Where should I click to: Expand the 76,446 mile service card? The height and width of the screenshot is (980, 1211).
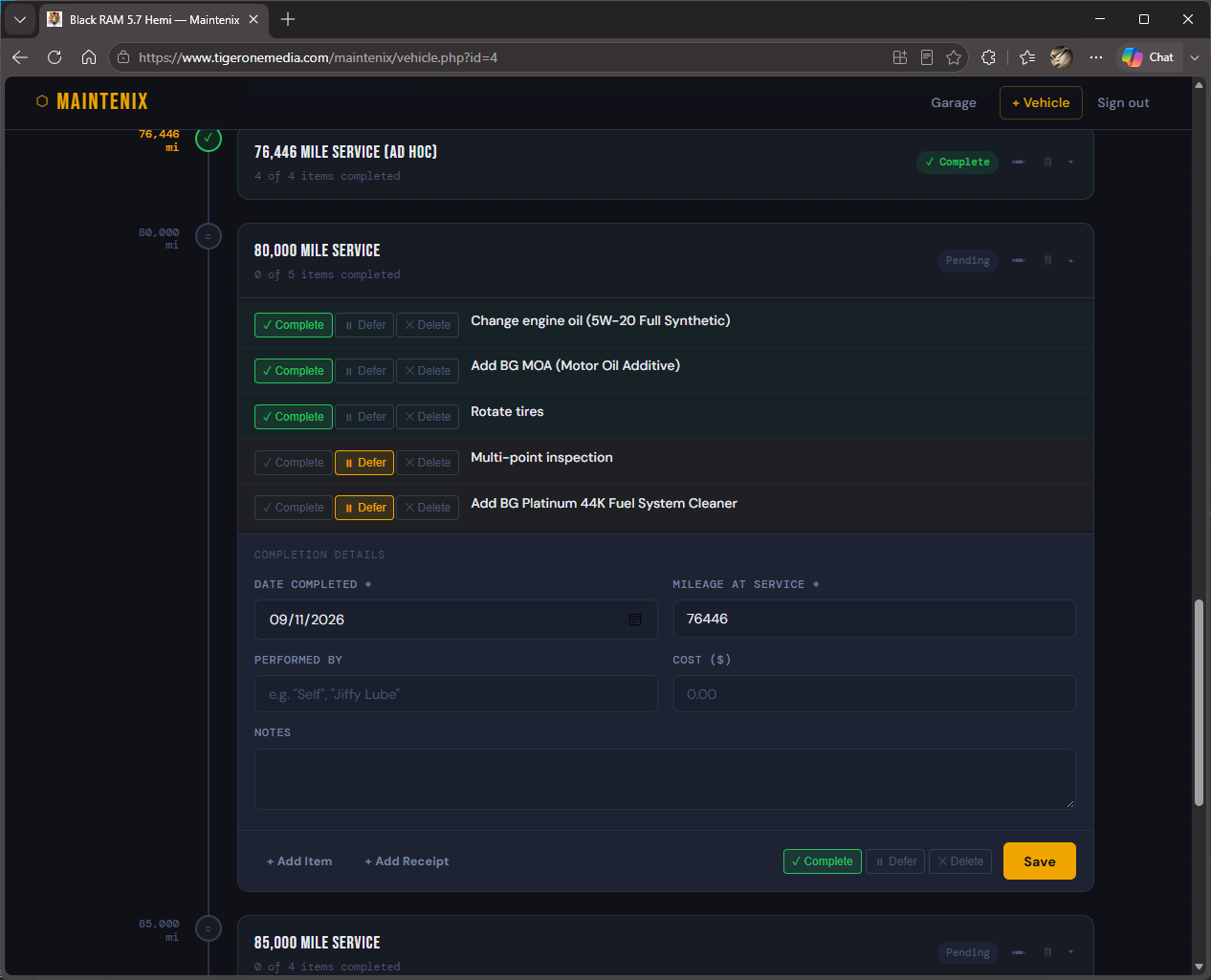[x=1070, y=162]
